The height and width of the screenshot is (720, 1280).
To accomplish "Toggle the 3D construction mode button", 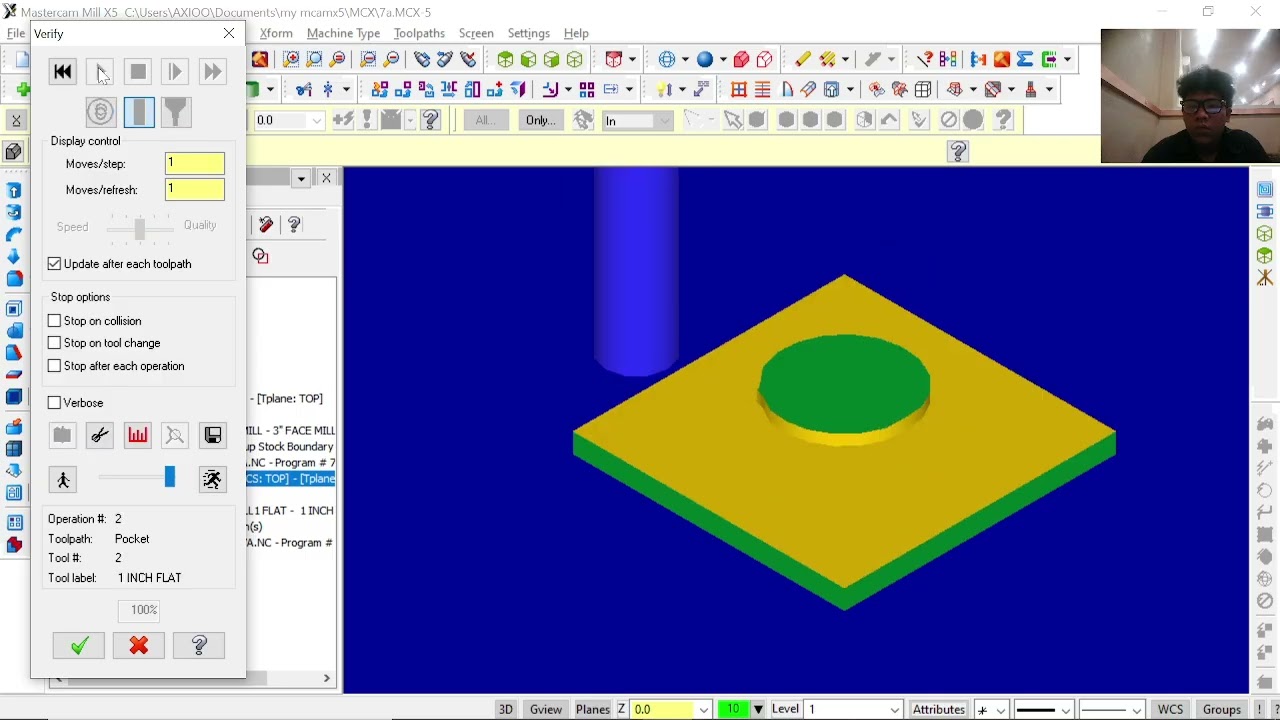I will (x=506, y=709).
